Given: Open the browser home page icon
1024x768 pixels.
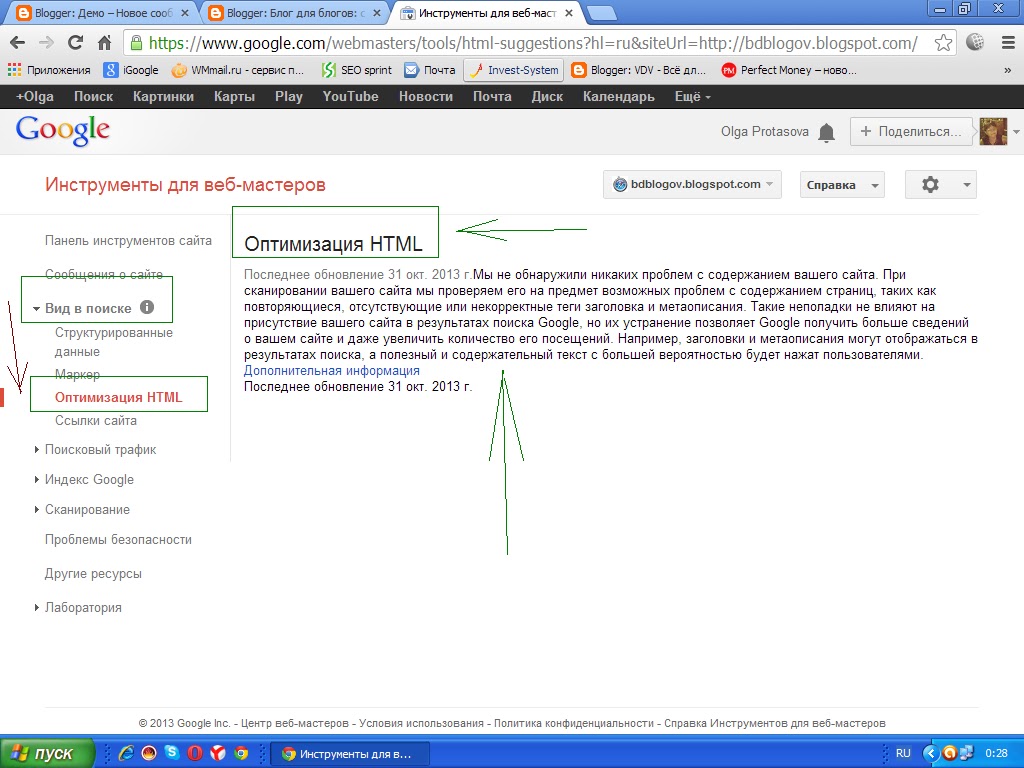Looking at the screenshot, I should 104,43.
